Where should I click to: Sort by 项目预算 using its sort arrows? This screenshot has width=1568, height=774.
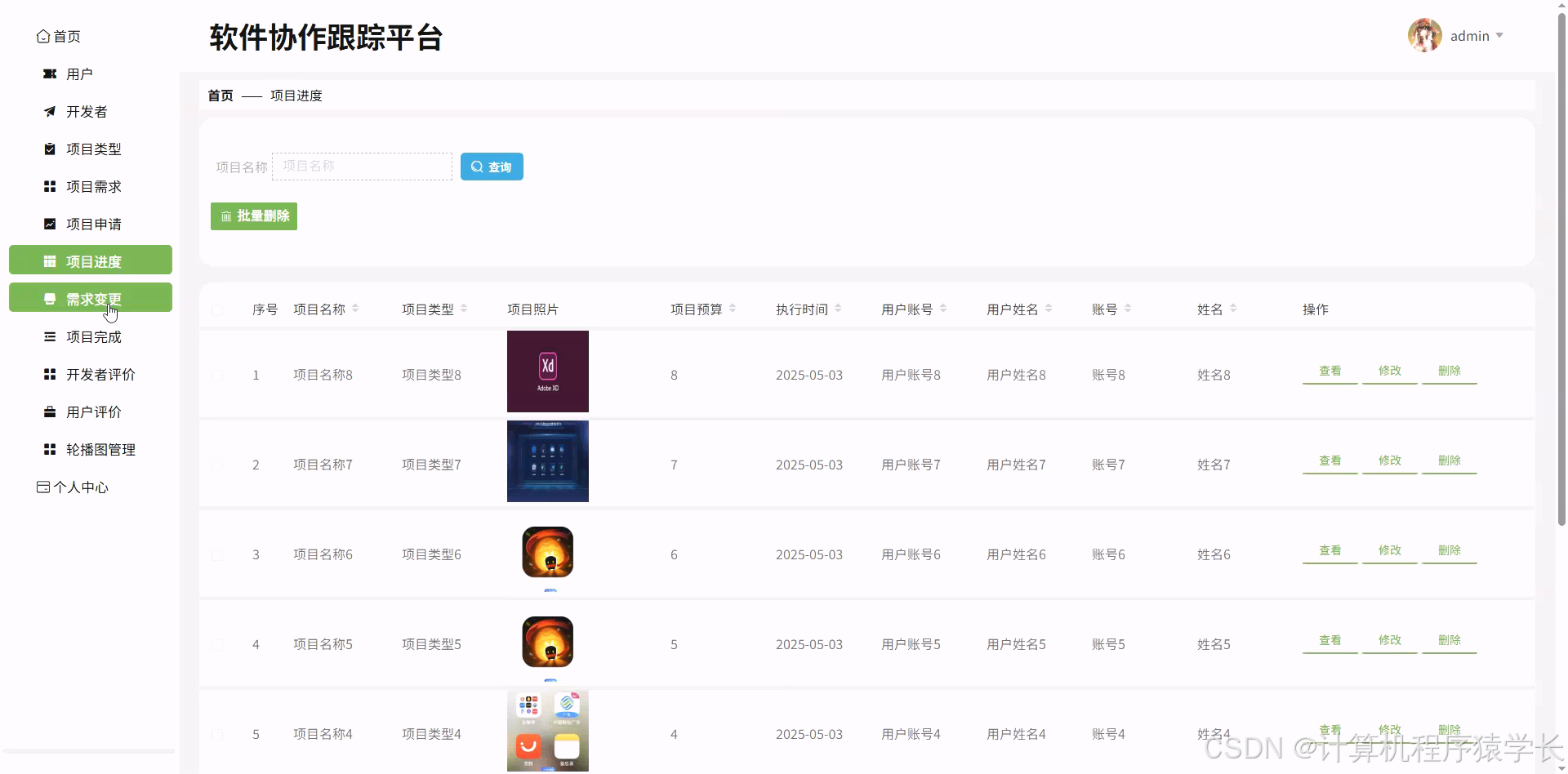[733, 309]
